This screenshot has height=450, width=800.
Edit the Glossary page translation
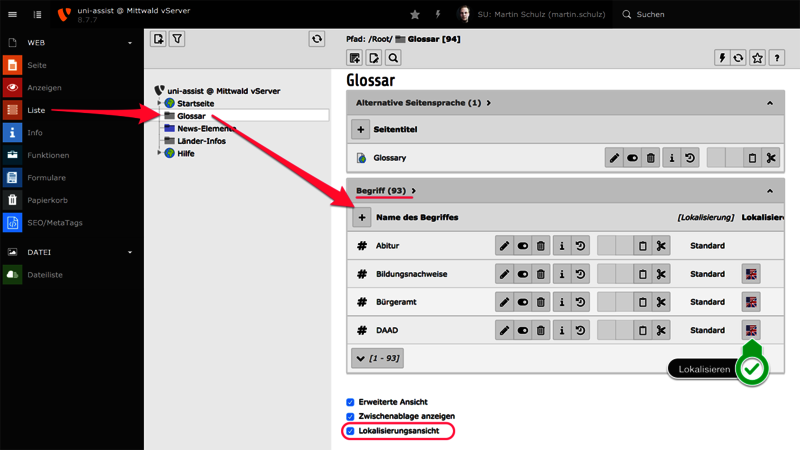(614, 158)
